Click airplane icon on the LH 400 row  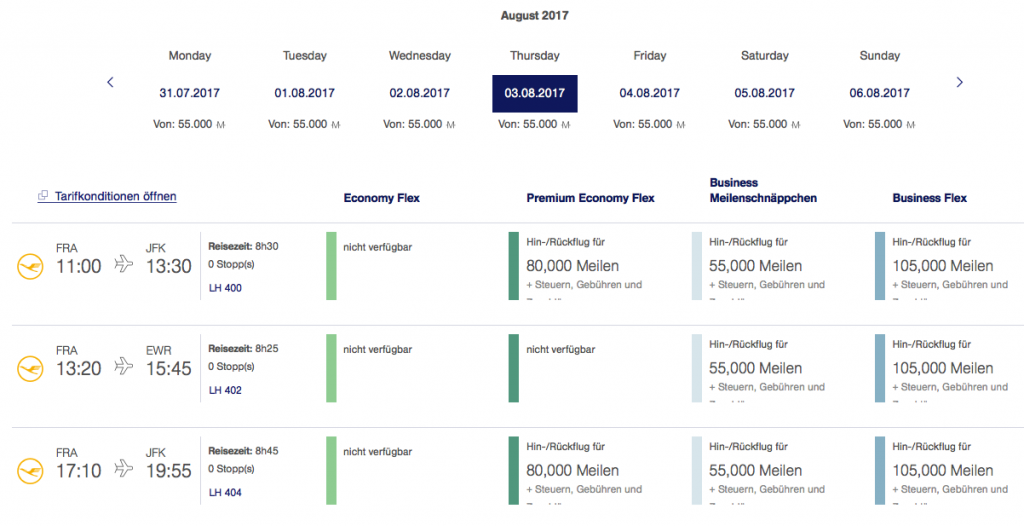tap(124, 264)
